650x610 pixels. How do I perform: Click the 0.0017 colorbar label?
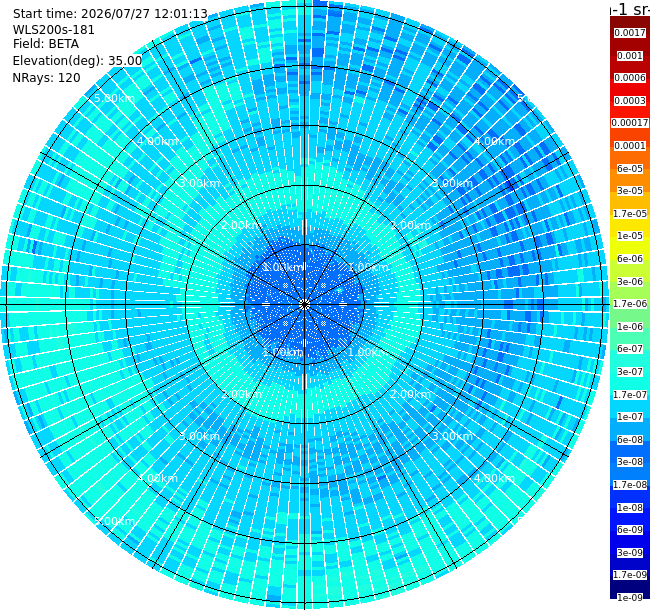click(630, 33)
